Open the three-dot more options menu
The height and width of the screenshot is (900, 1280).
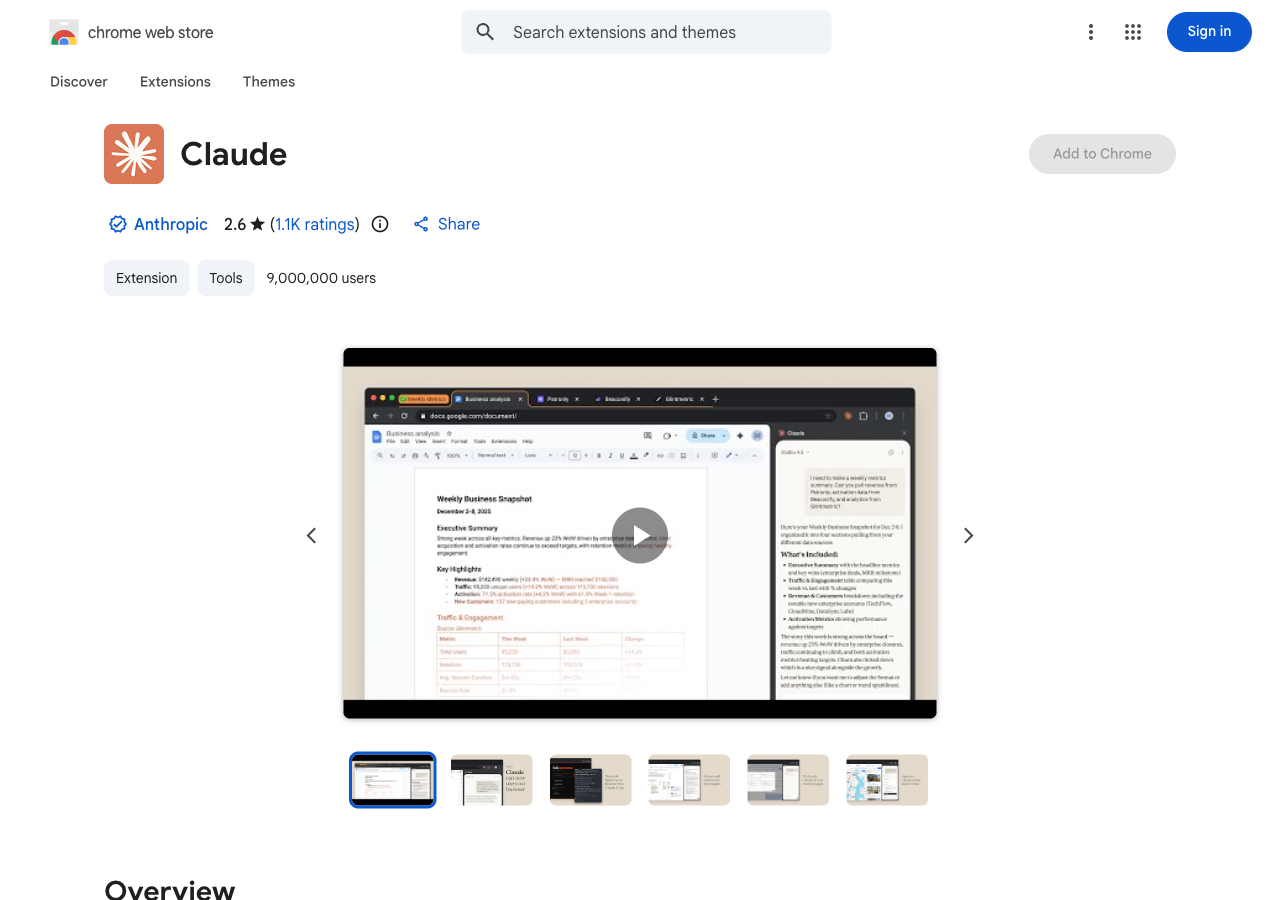1090,32
